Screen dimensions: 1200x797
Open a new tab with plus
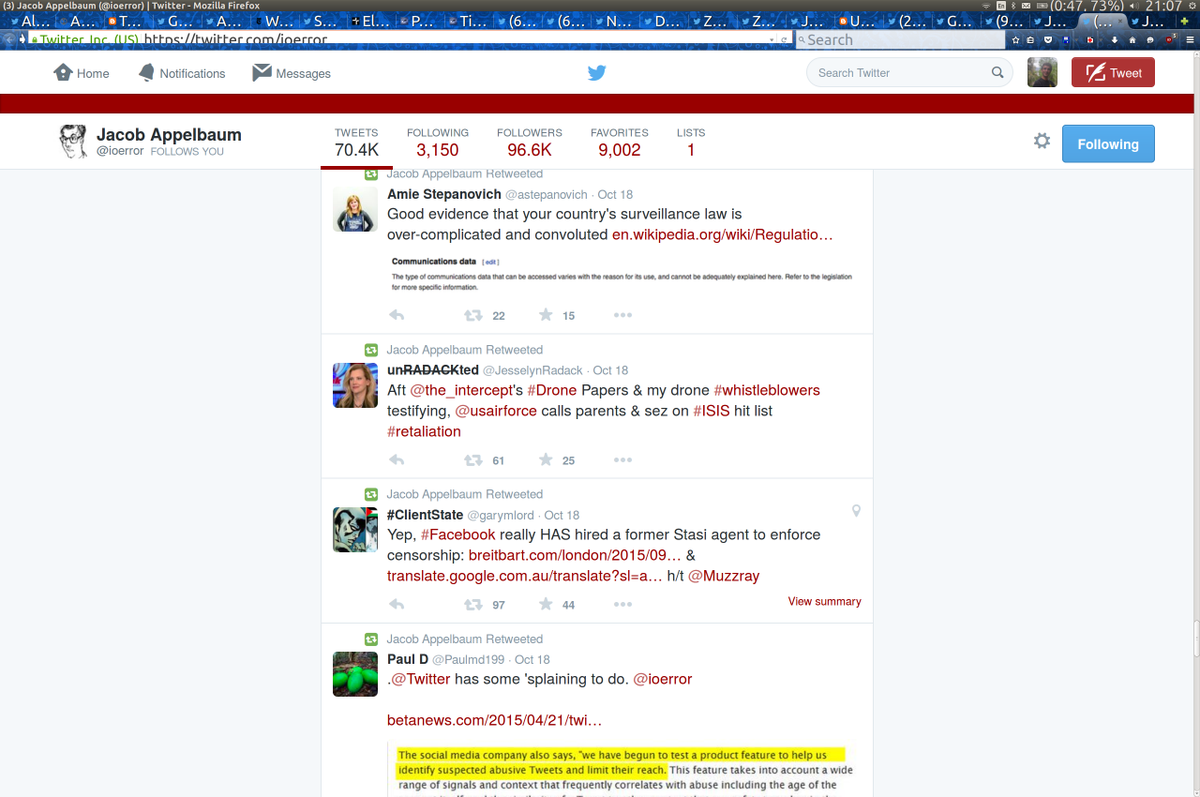1184,21
